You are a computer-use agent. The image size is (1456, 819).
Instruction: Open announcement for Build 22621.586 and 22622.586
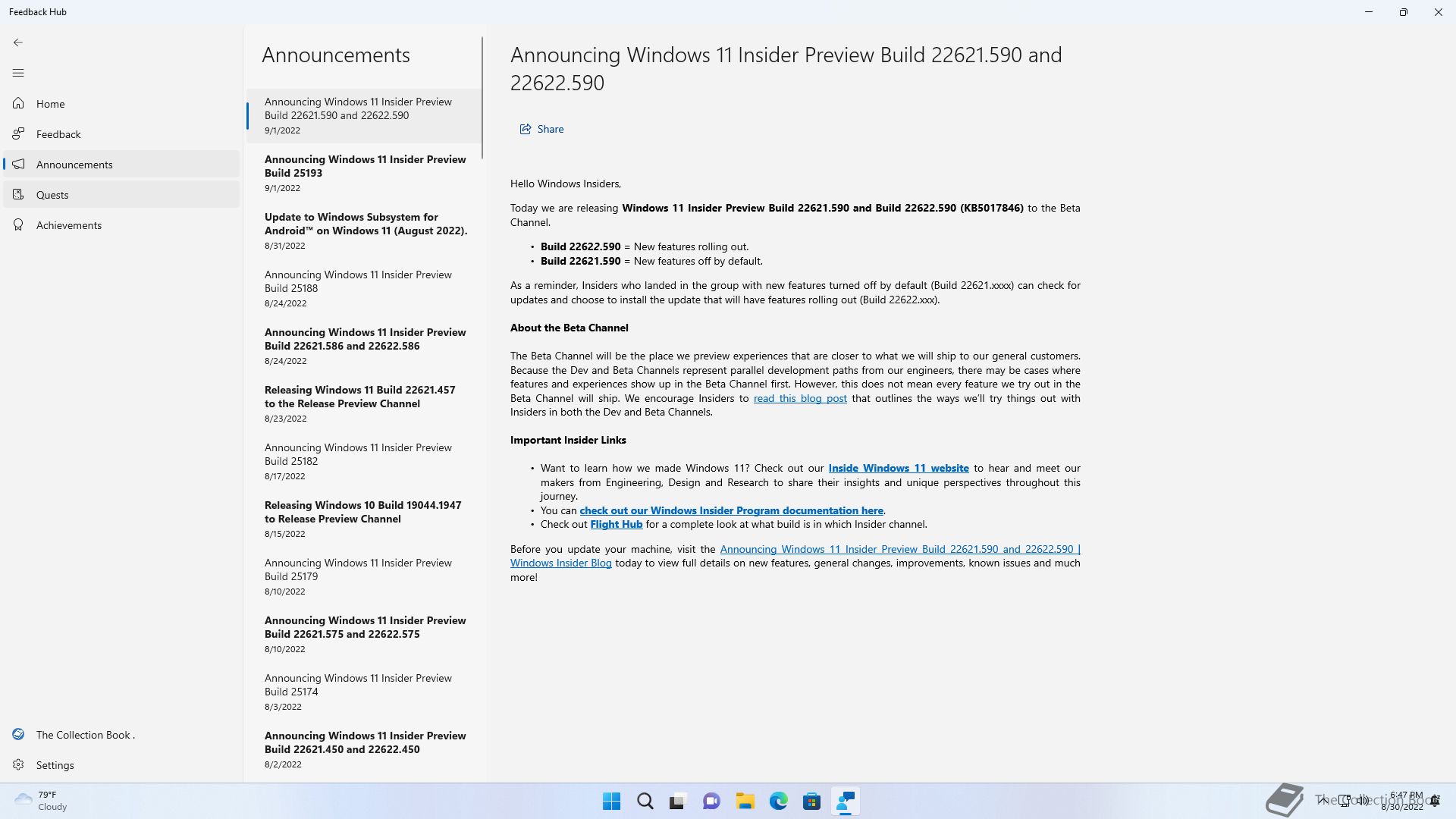(x=364, y=346)
